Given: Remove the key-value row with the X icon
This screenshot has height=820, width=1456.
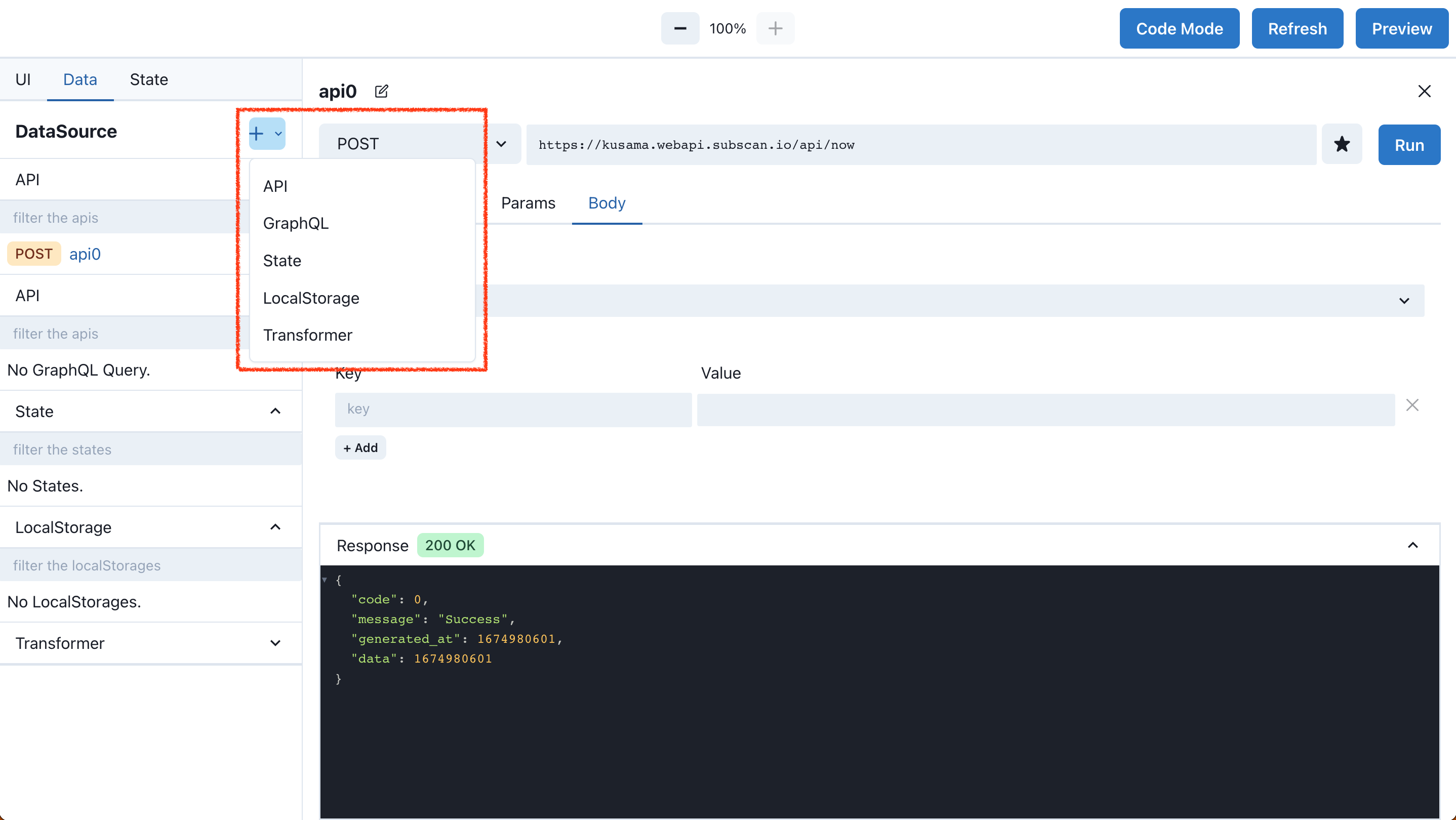Looking at the screenshot, I should (x=1412, y=405).
